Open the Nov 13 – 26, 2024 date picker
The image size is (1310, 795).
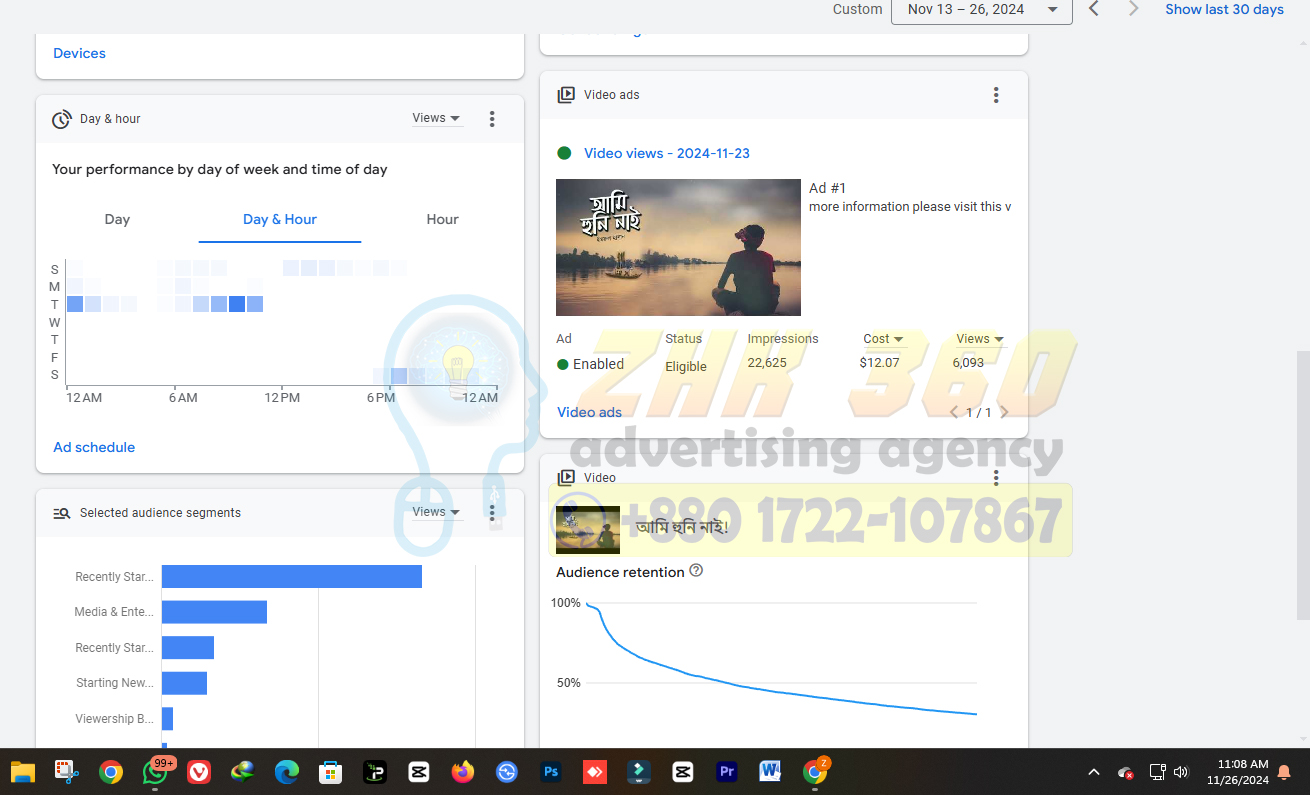pyautogui.click(x=982, y=10)
